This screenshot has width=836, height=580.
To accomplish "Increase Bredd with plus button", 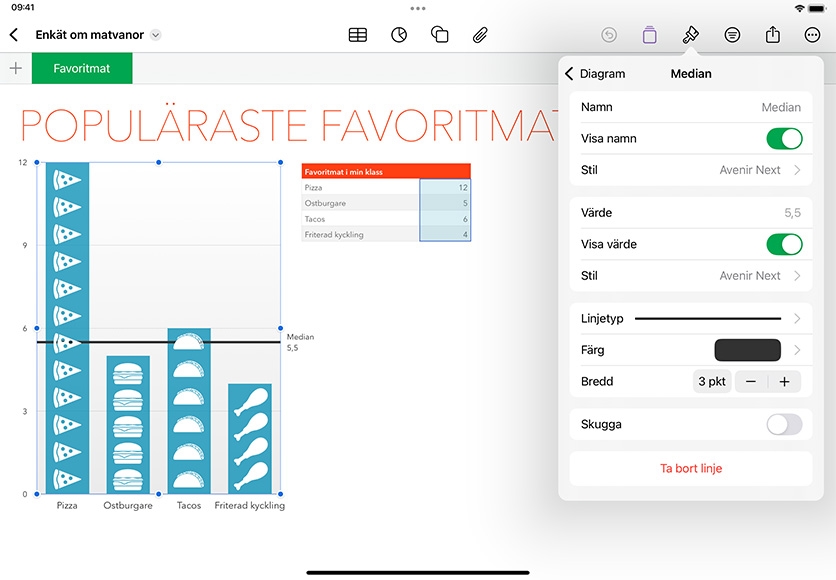I will click(x=784, y=382).
